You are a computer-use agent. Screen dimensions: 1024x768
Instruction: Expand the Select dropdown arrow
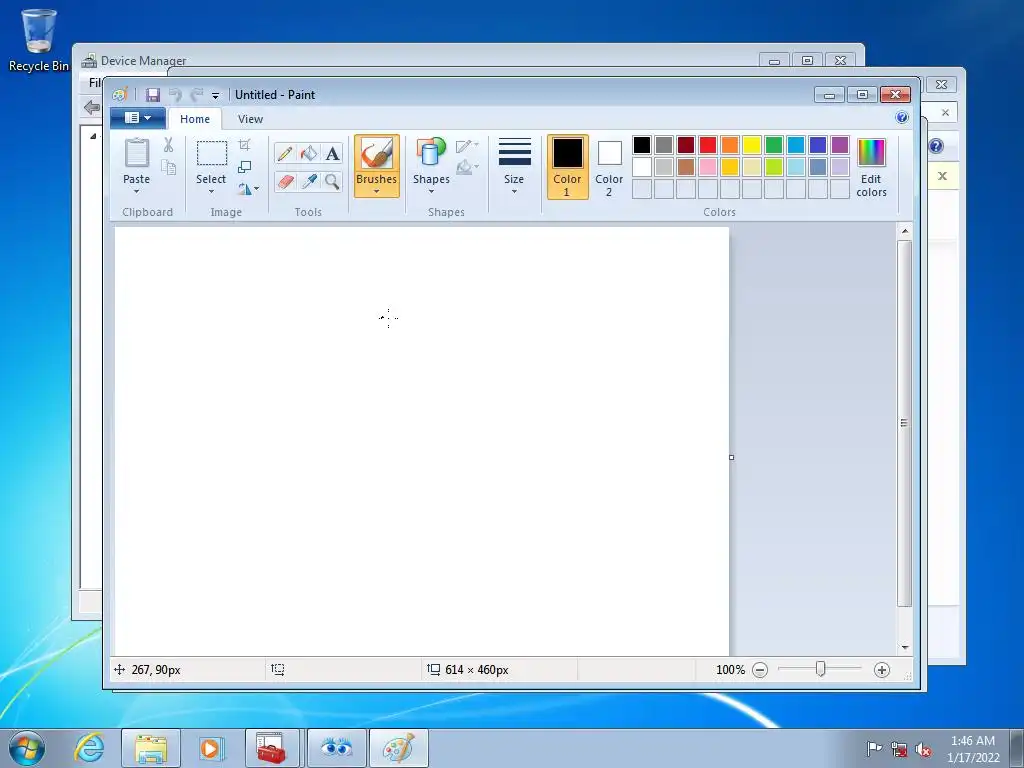coord(211,191)
